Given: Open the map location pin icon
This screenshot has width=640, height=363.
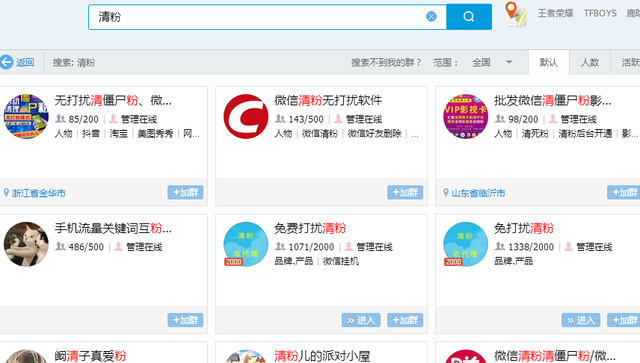Looking at the screenshot, I should (516, 14).
